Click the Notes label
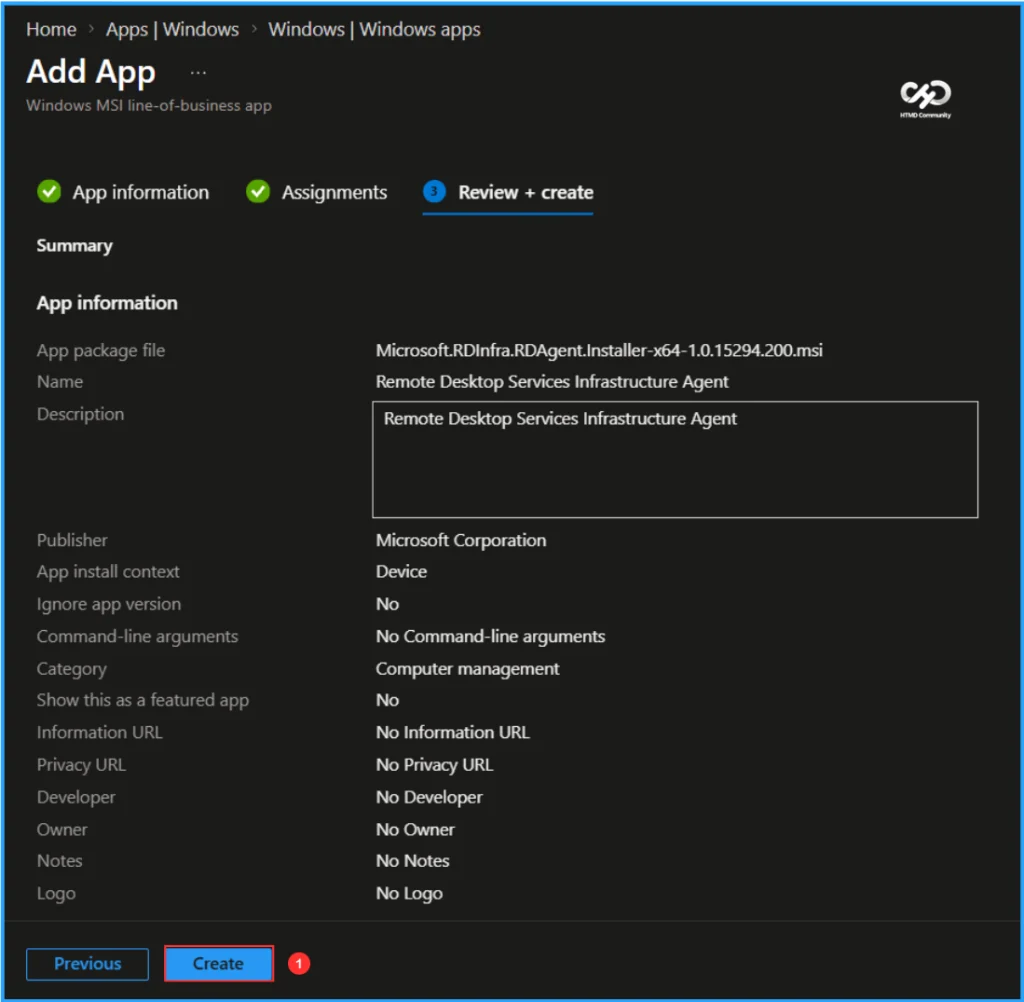The width and height of the screenshot is (1024, 1002). 59,861
